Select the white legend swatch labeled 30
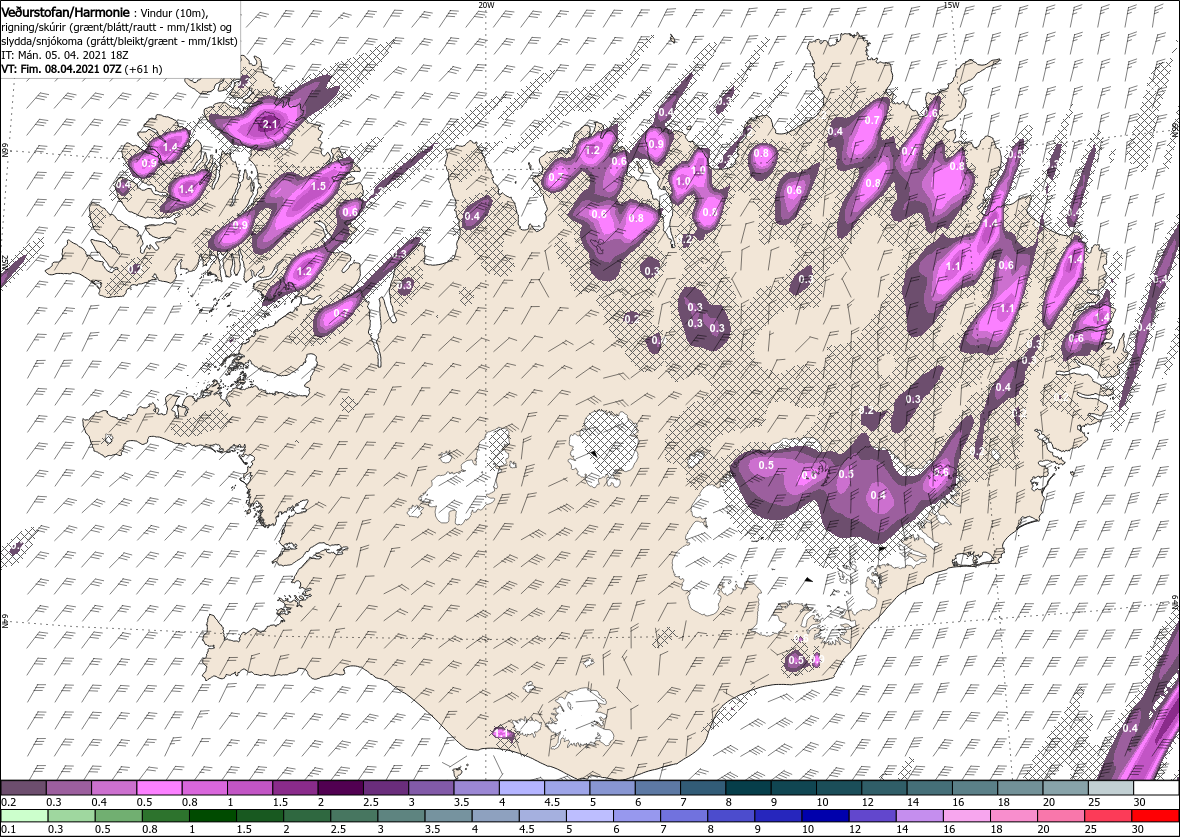The height and width of the screenshot is (837, 1180). [x=1157, y=788]
